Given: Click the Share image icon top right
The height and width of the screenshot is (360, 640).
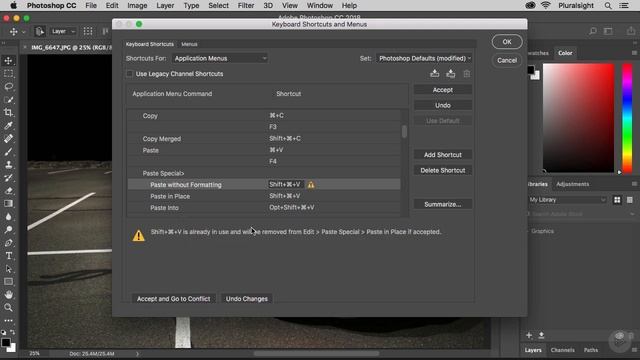Looking at the screenshot, I should (x=631, y=31).
